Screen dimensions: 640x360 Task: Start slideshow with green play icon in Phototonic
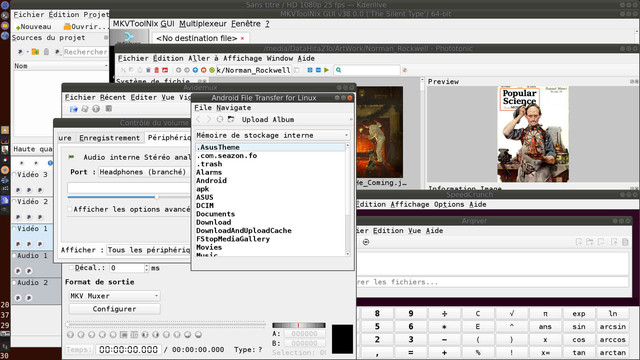pos(327,70)
